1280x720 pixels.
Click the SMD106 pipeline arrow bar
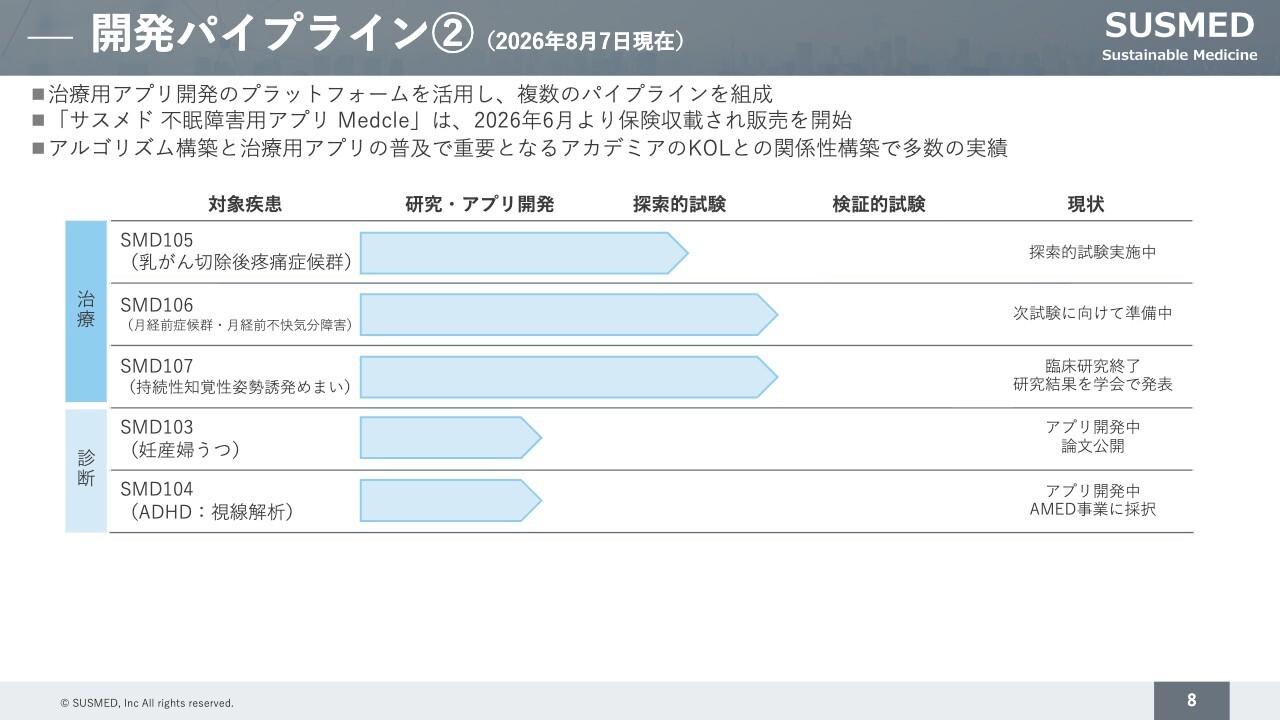(x=568, y=314)
